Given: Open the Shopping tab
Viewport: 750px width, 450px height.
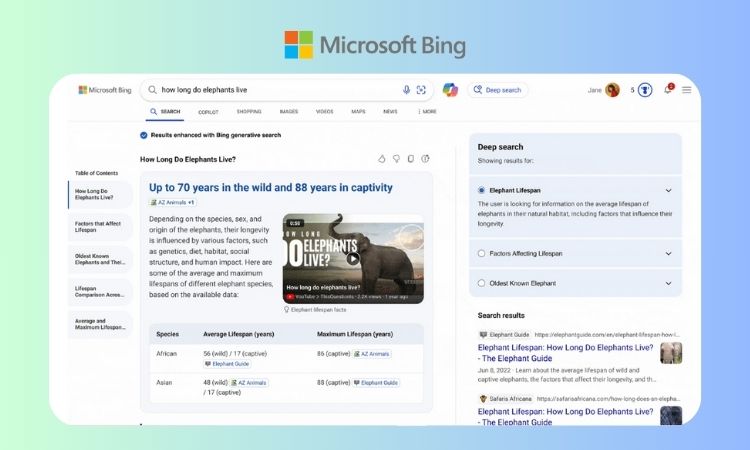Looking at the screenshot, I should pyautogui.click(x=249, y=111).
